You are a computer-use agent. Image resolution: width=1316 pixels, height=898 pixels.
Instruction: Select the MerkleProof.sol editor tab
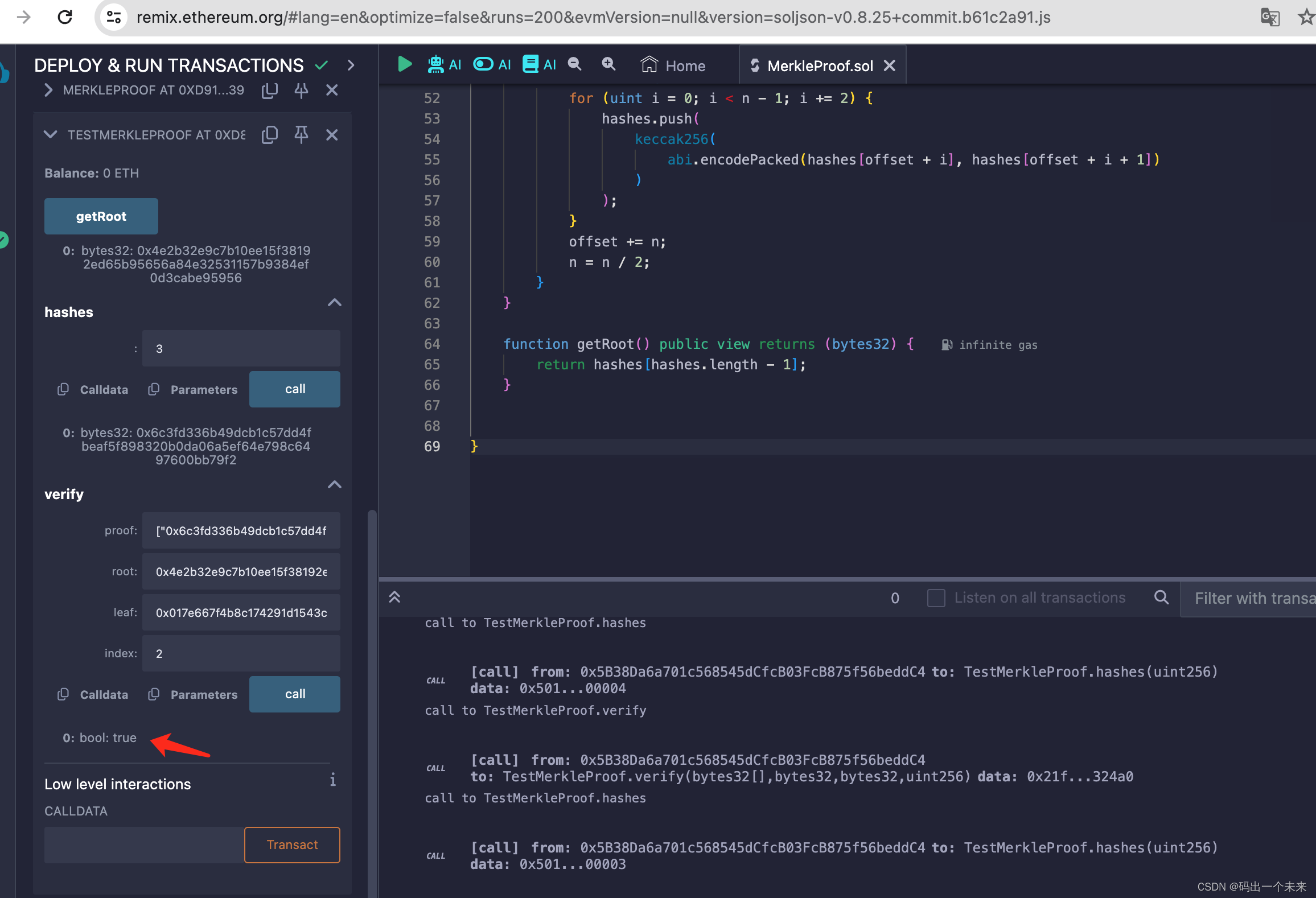(820, 66)
